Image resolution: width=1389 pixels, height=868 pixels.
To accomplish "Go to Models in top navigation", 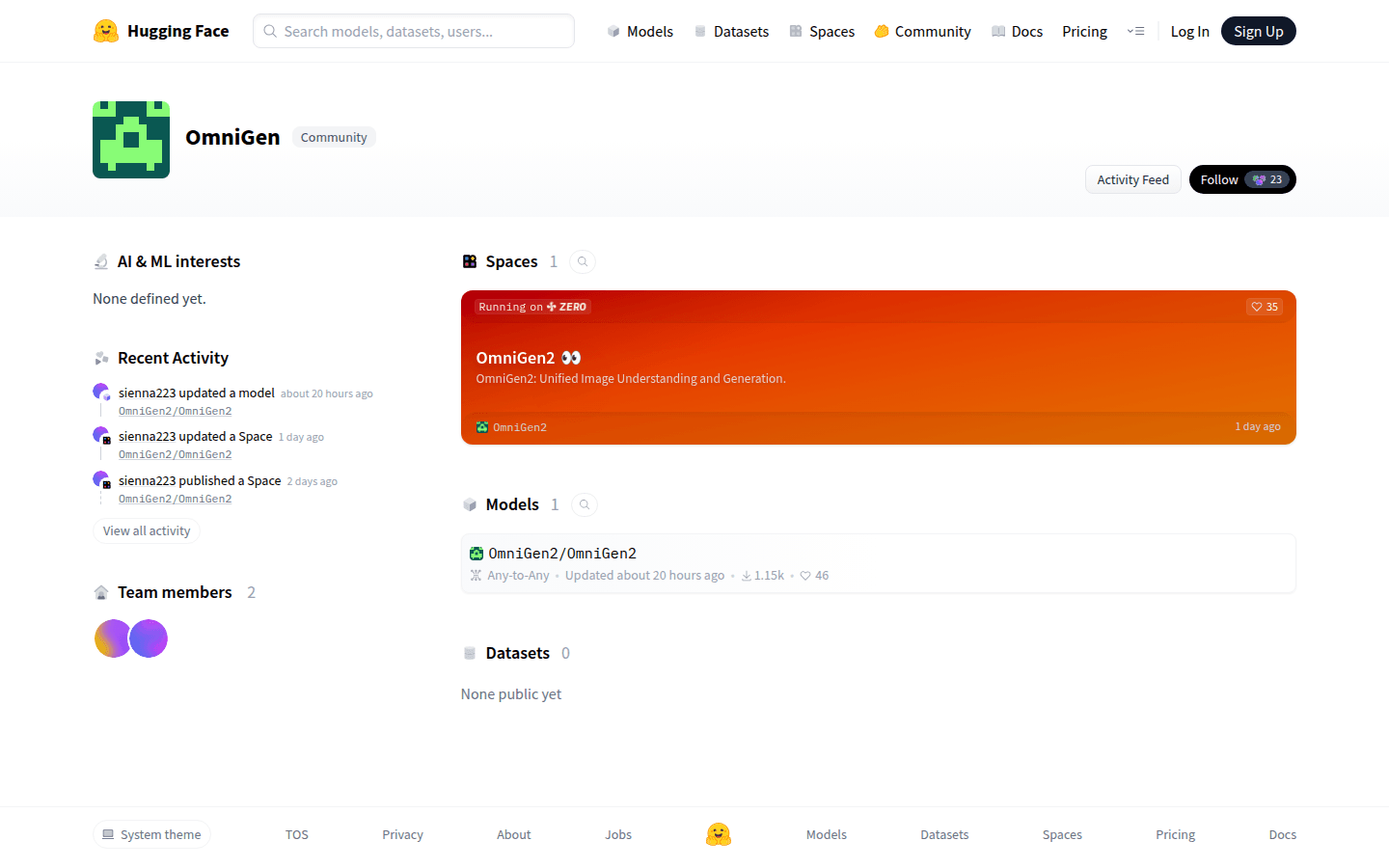I will [640, 31].
